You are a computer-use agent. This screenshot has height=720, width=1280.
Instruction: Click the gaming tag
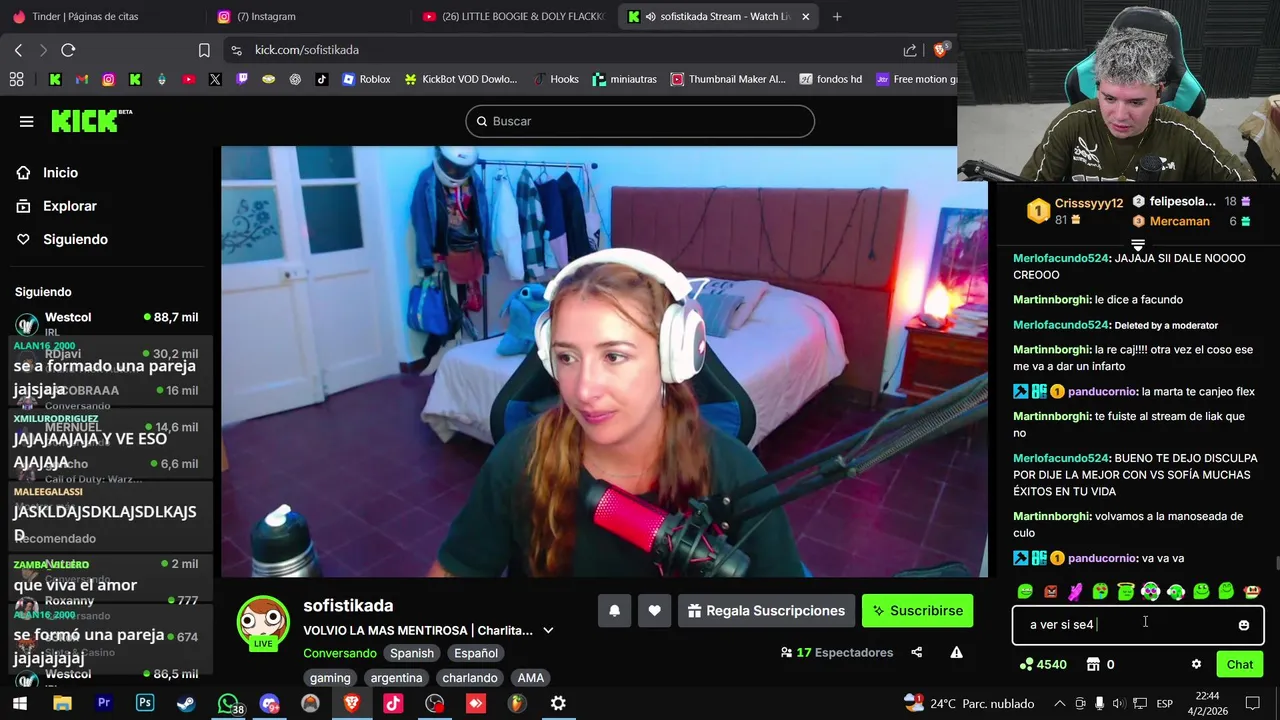coord(330,678)
